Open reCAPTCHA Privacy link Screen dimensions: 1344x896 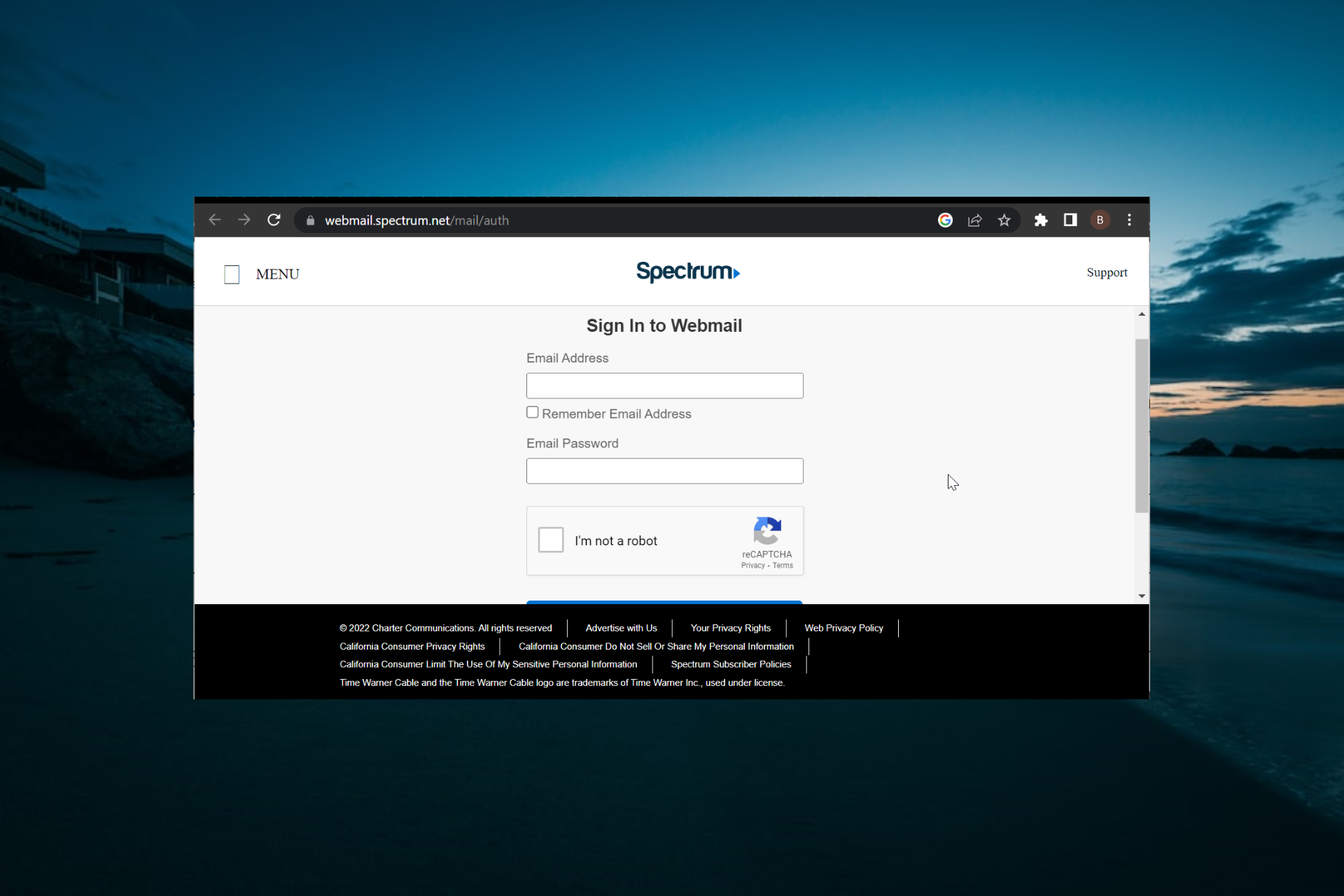(x=752, y=566)
